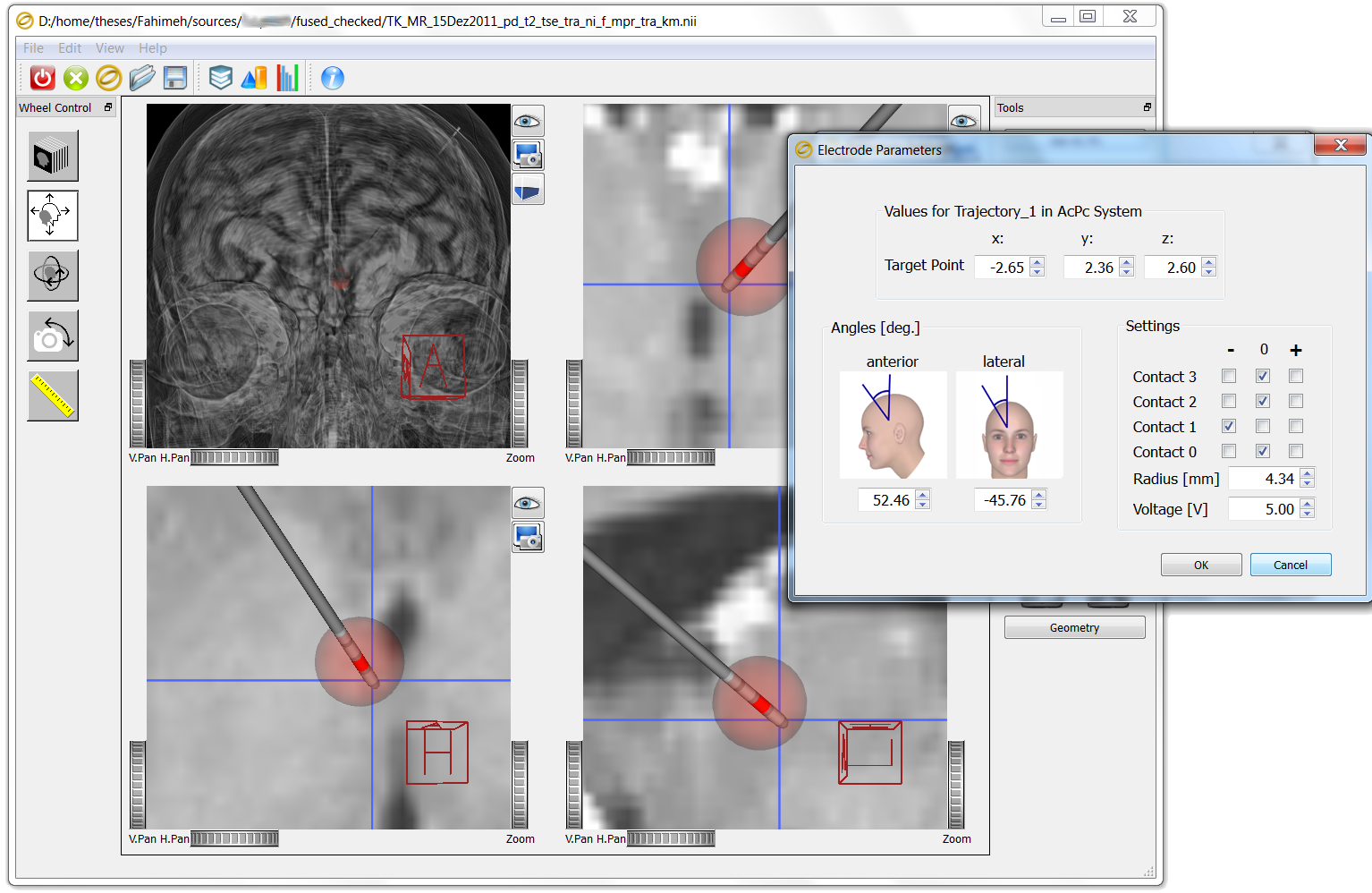Click the camera snapshot tool in left panel
Viewport: 1372px width, 893px height.
click(x=53, y=336)
